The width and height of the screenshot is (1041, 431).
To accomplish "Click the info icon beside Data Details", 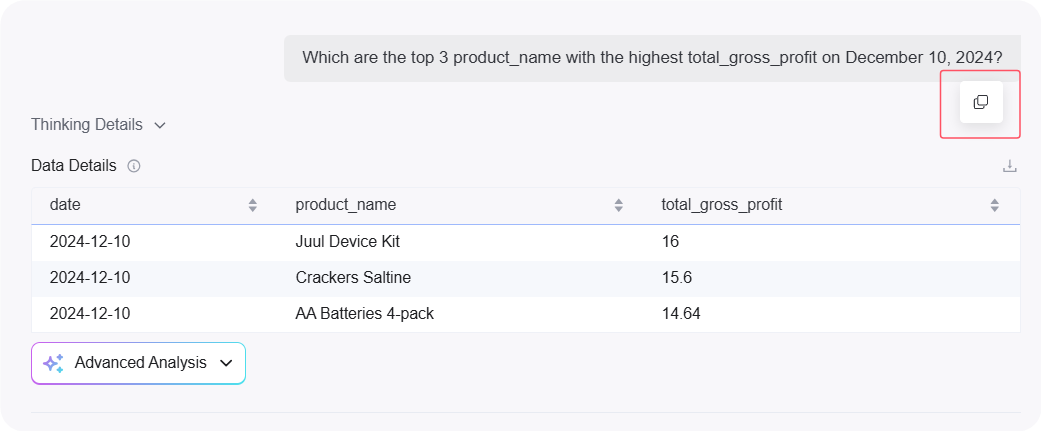I will click(x=134, y=166).
